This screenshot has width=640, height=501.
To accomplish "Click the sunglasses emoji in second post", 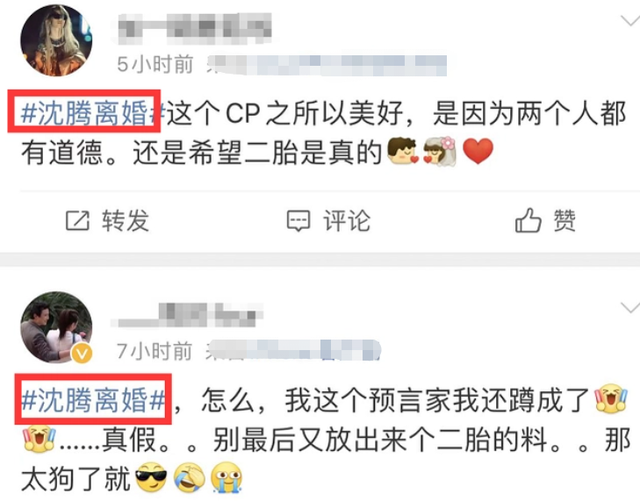I will 151,477.
